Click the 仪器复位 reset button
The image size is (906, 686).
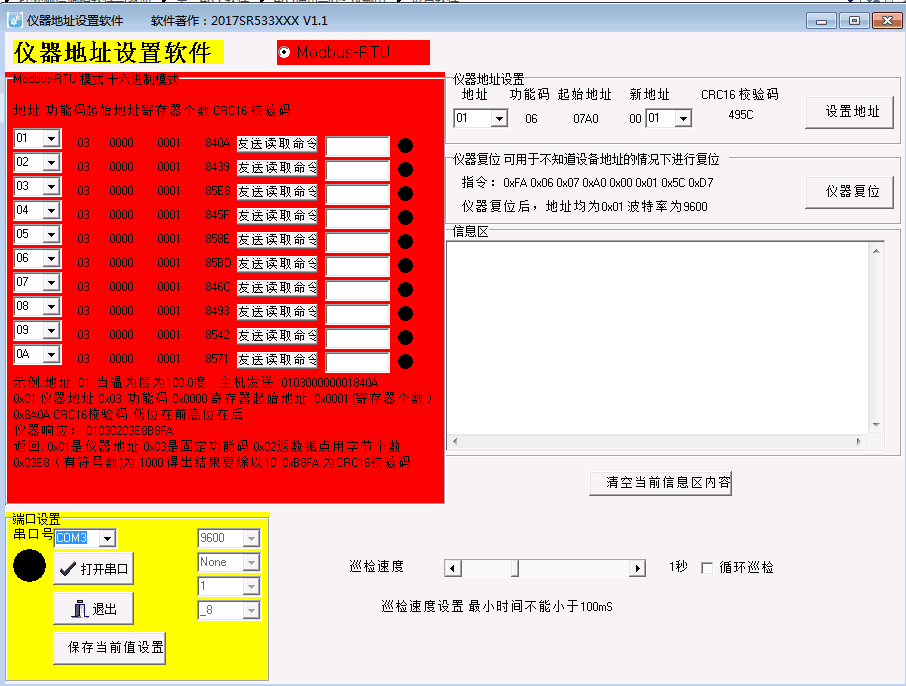(x=849, y=191)
